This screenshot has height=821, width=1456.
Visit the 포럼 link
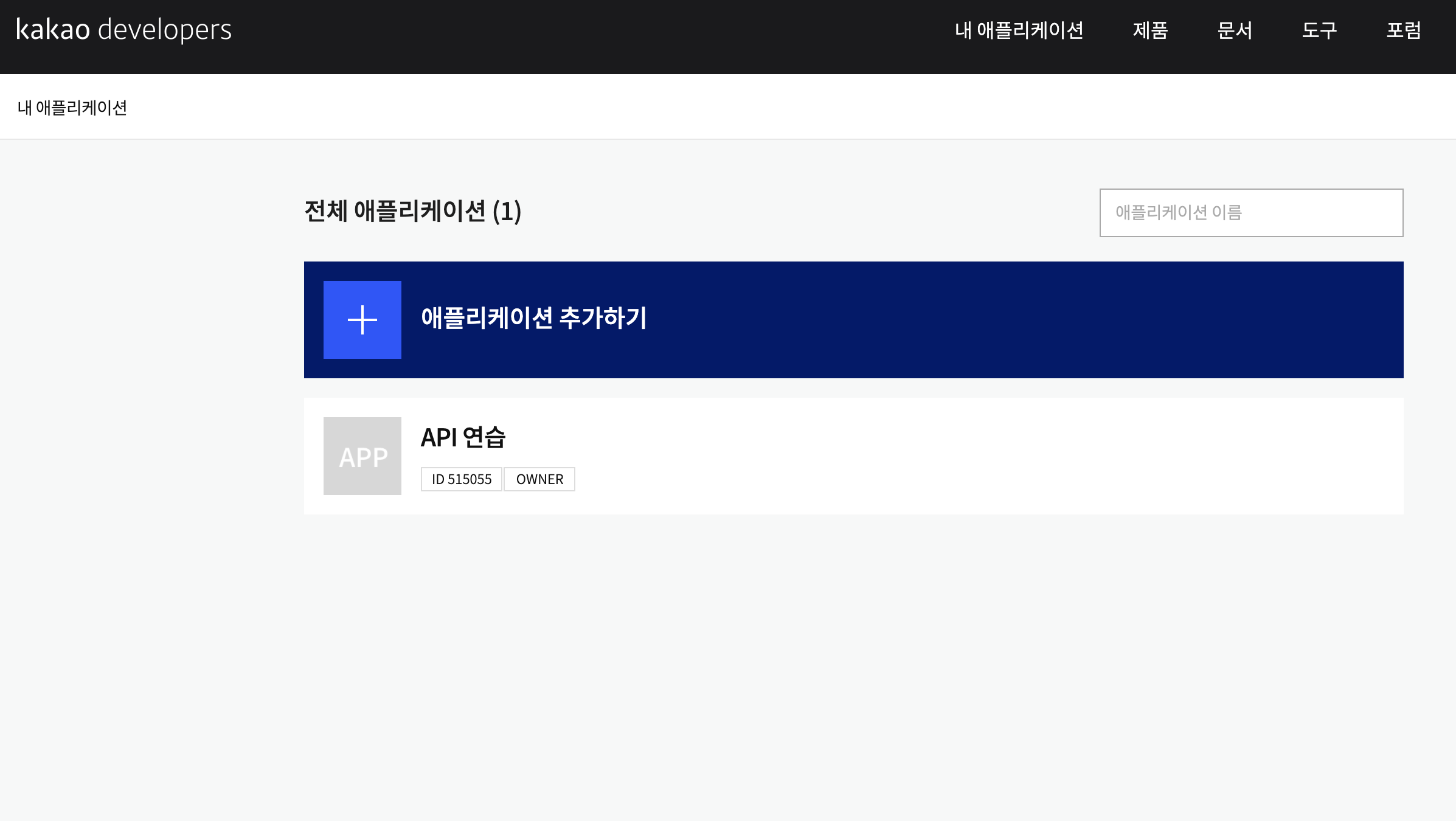(1404, 30)
